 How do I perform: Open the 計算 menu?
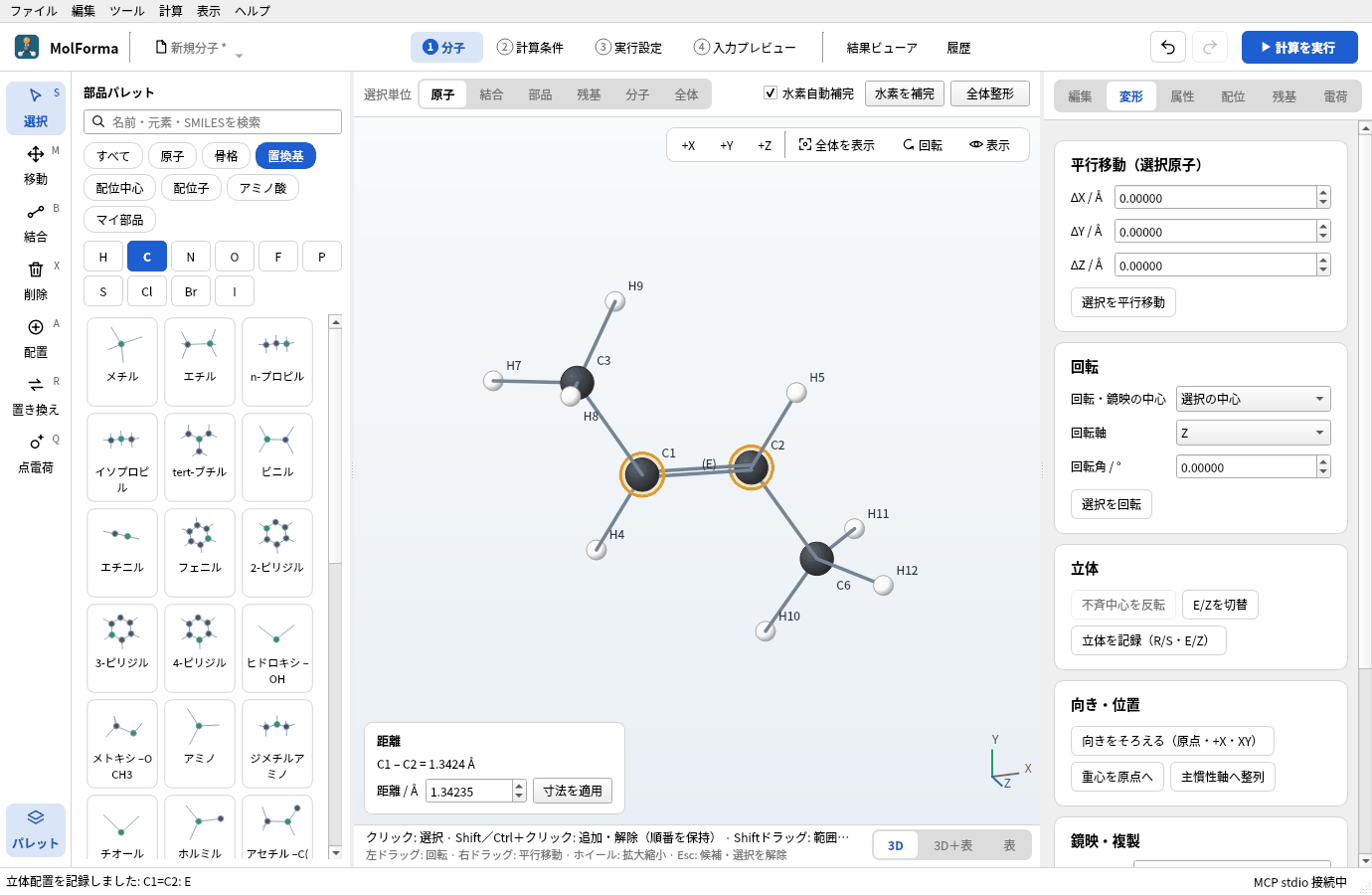click(171, 11)
